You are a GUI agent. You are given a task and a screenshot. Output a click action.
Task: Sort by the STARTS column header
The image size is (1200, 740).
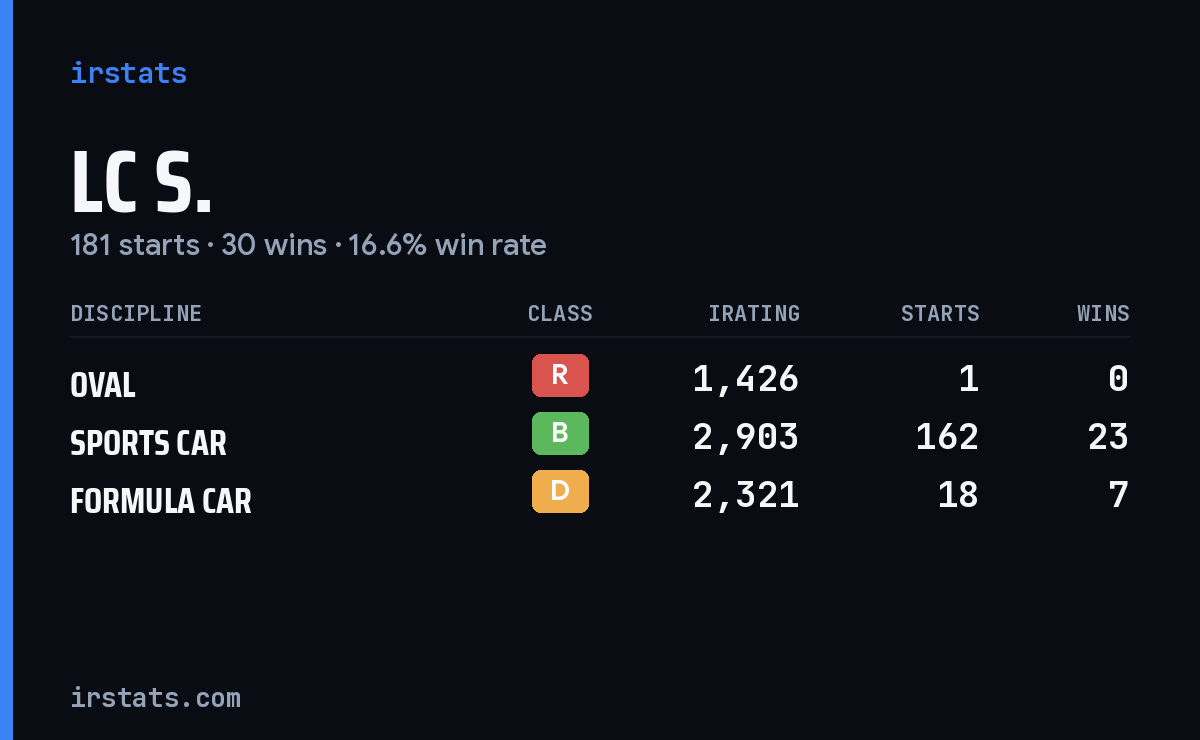940,313
